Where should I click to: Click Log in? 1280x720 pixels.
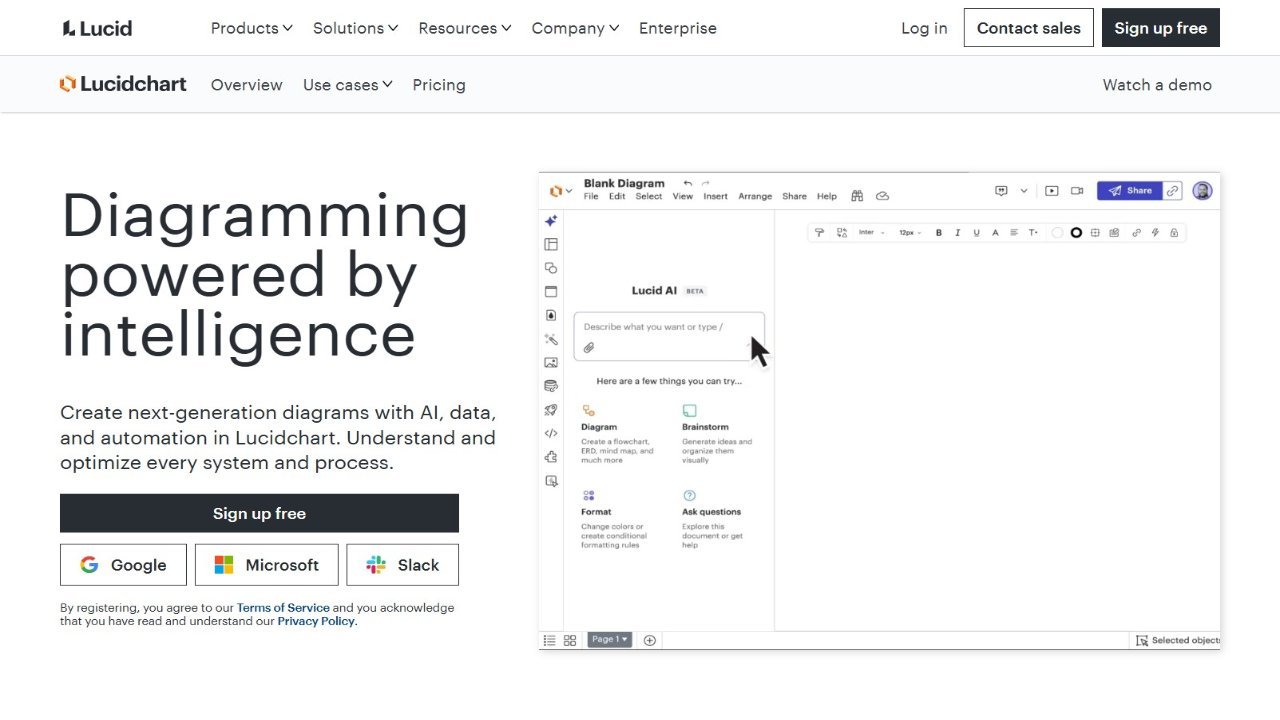tap(924, 28)
